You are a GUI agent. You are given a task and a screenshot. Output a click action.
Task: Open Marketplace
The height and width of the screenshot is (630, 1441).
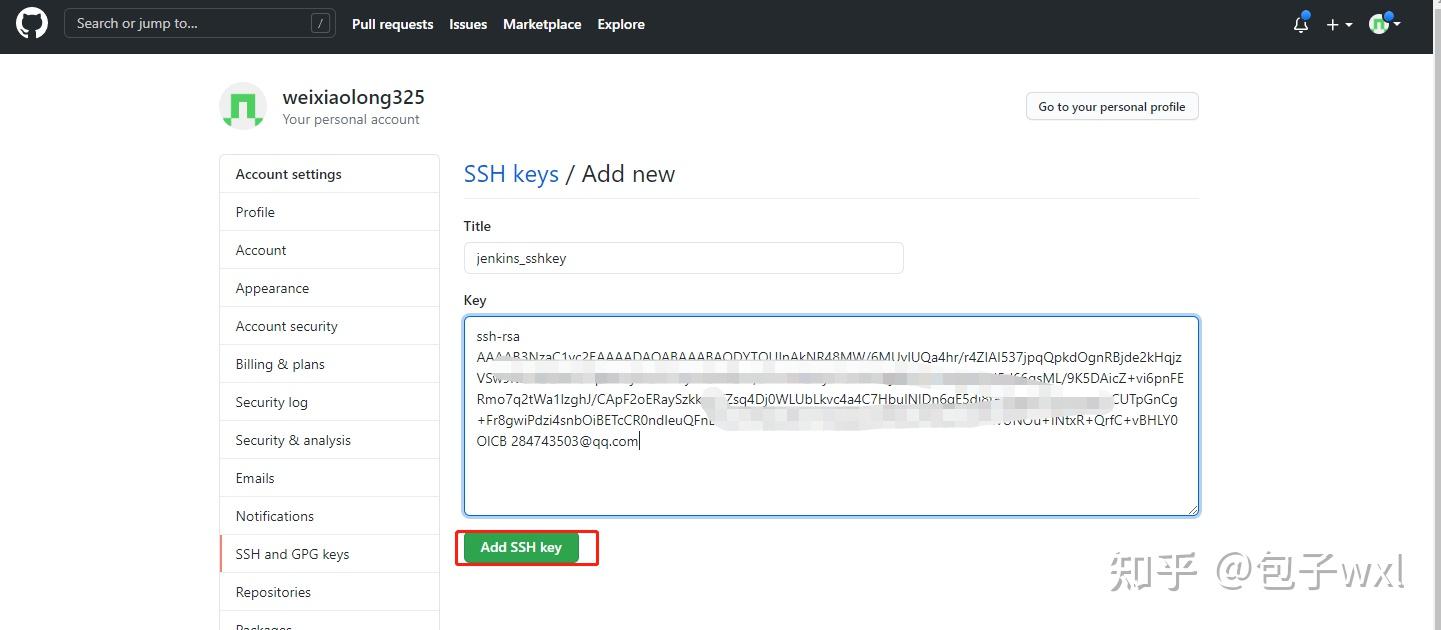(541, 24)
